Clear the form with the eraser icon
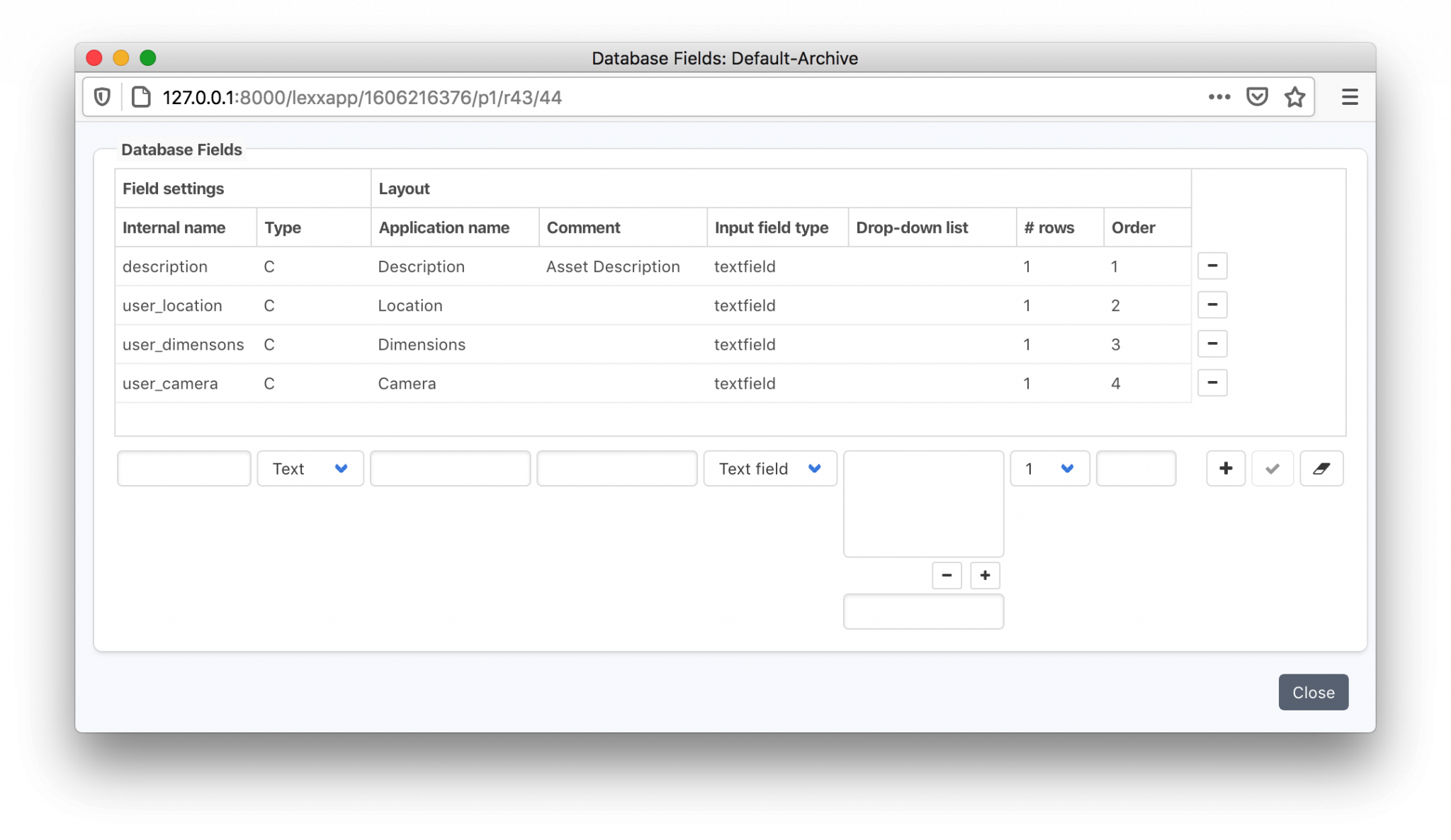 click(x=1321, y=468)
